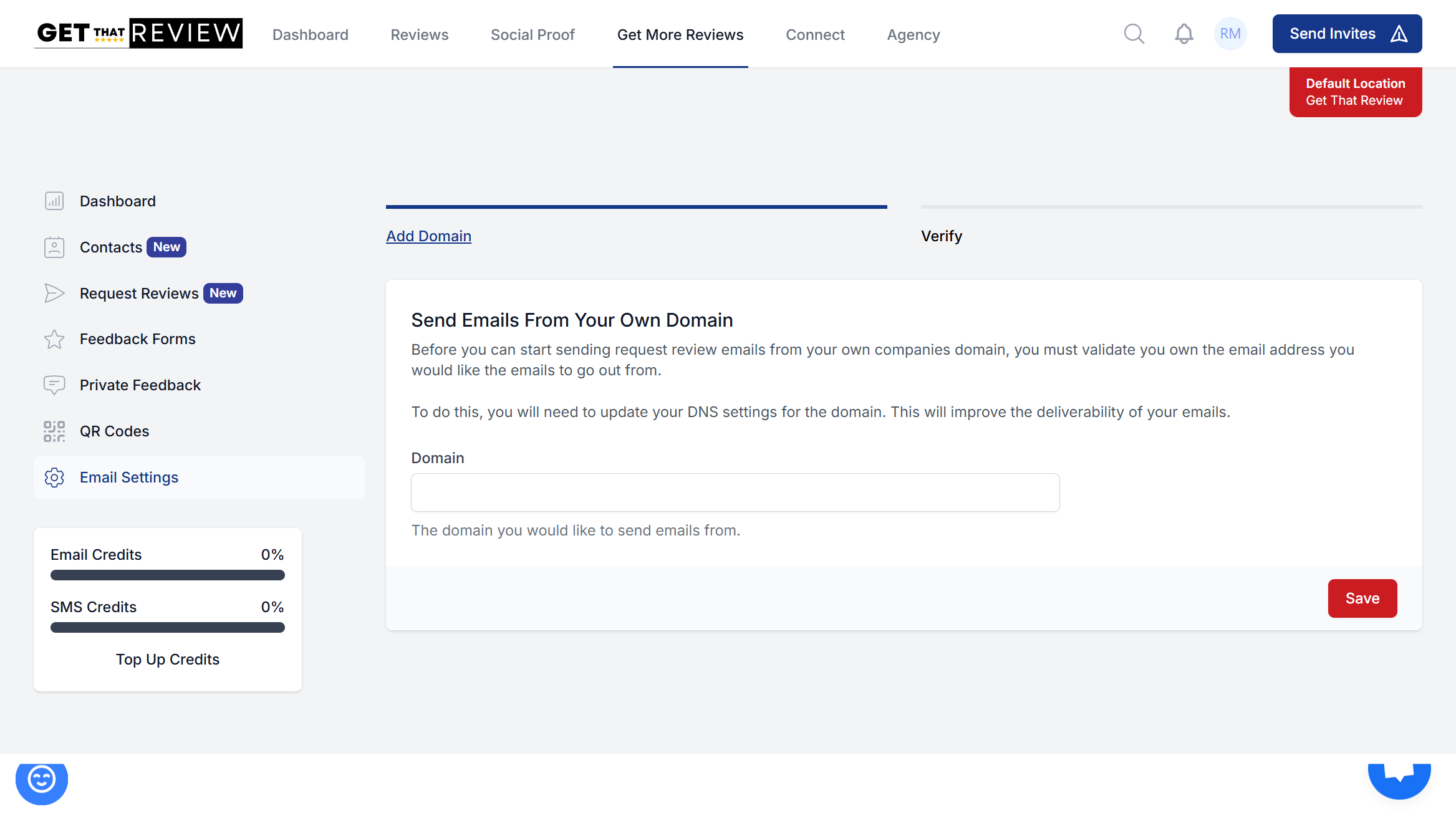
Task: Click the Feedback Forms star icon
Action: click(x=54, y=339)
